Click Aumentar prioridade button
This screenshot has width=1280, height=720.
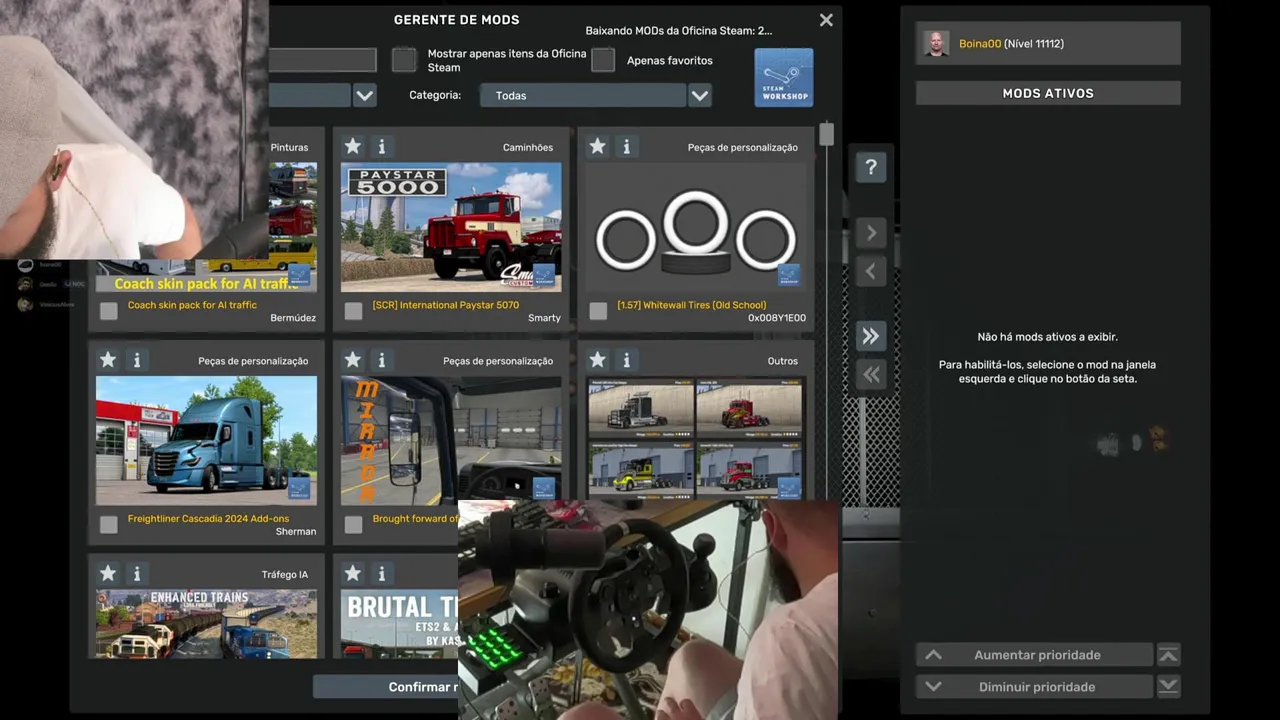tap(1035, 655)
